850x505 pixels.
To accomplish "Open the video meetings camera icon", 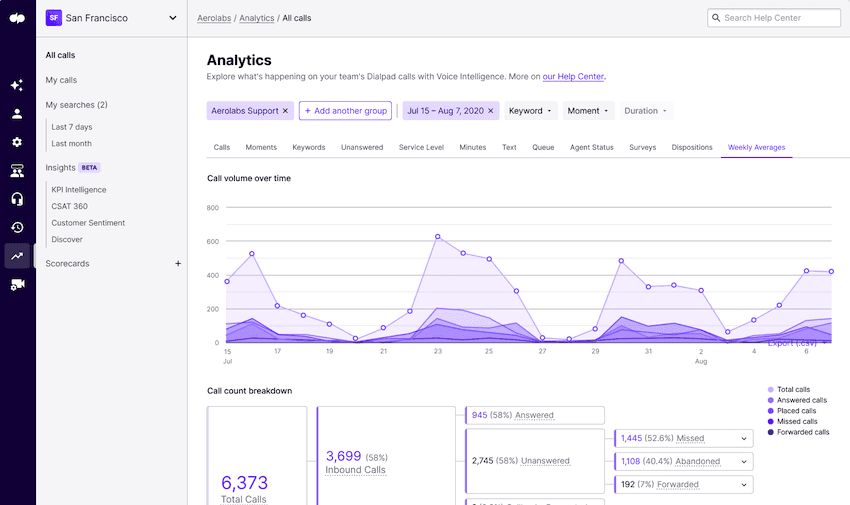I will 17,285.
